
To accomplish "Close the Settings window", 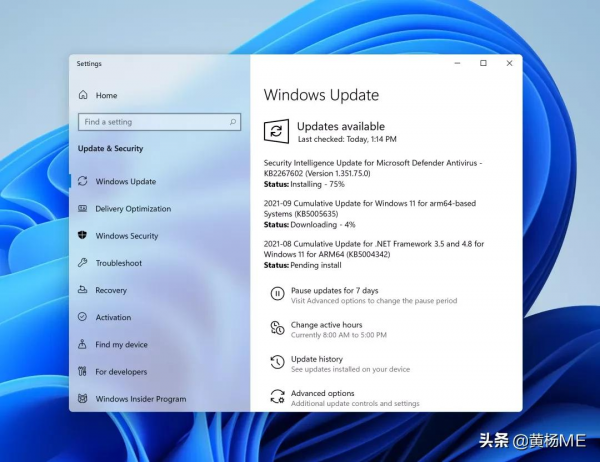I will (x=509, y=63).
